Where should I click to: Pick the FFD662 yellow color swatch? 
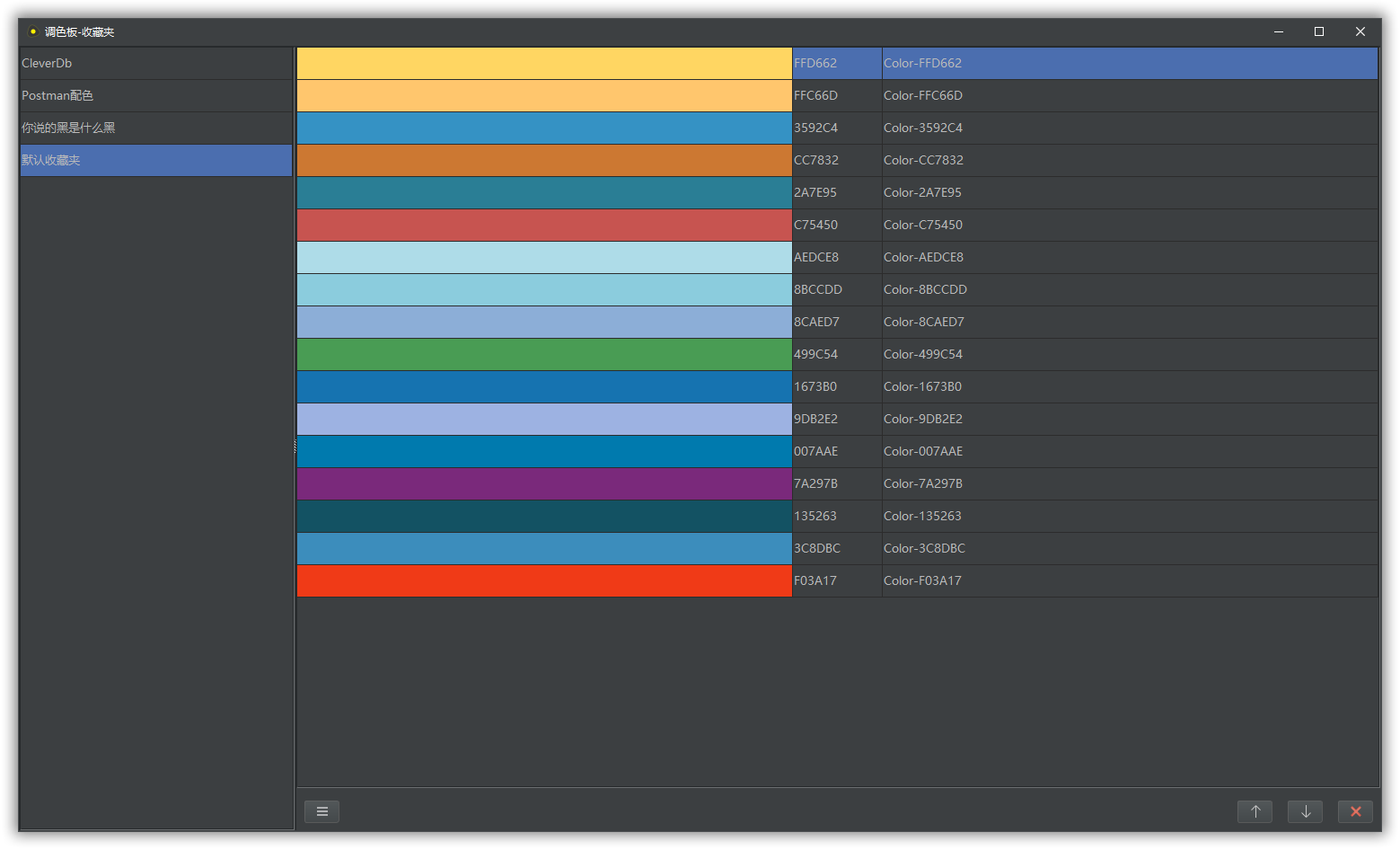point(544,63)
